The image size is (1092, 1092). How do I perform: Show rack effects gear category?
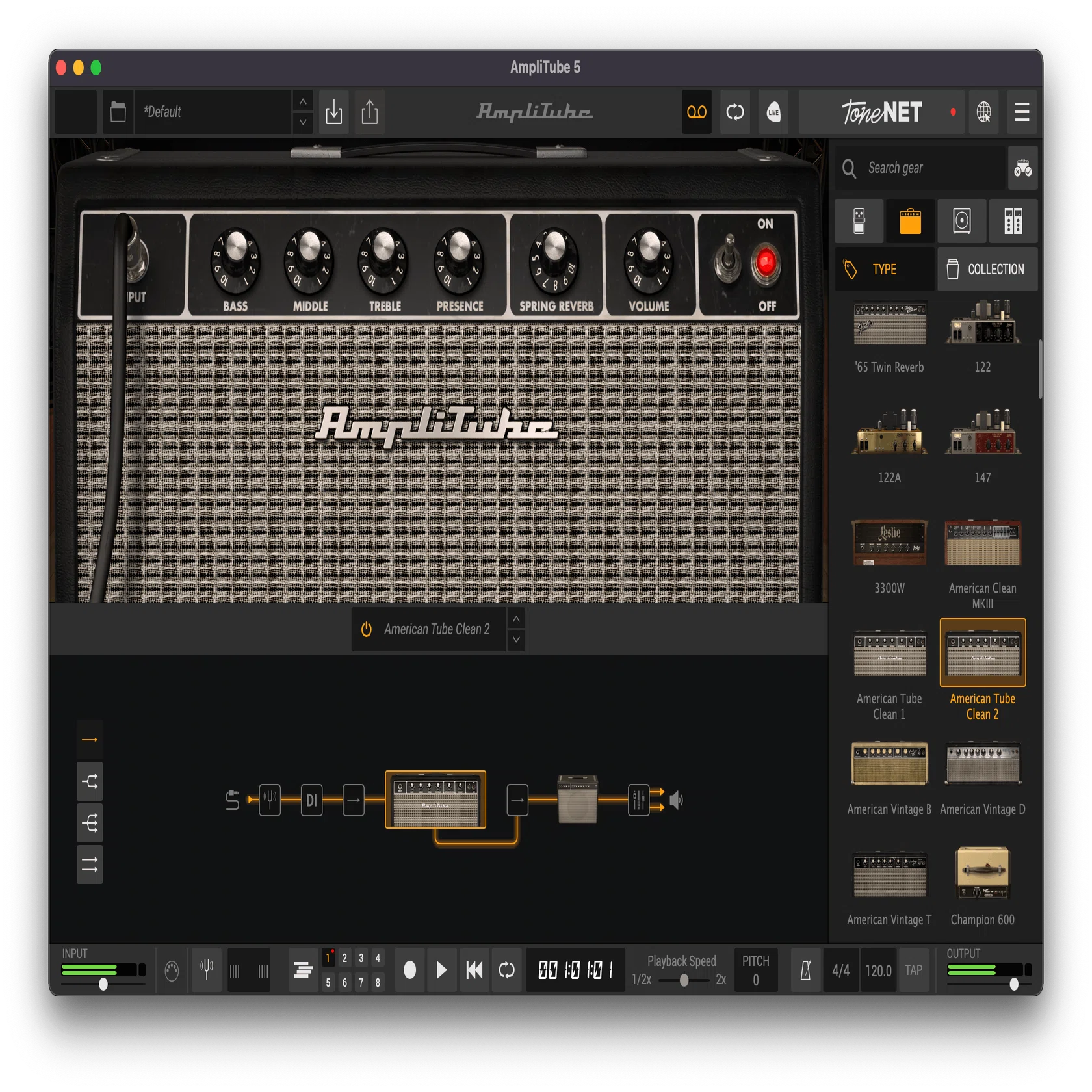click(1013, 221)
